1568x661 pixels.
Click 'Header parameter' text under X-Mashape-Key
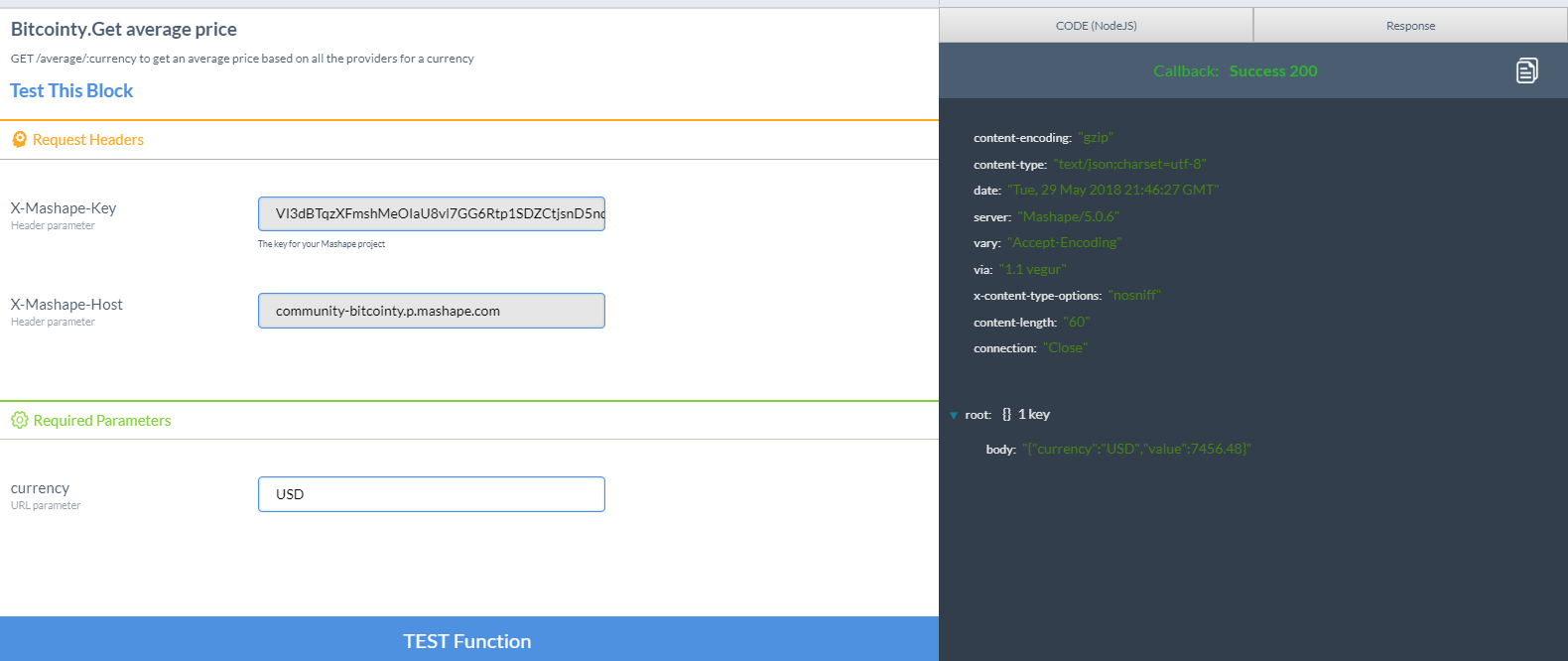pos(53,226)
